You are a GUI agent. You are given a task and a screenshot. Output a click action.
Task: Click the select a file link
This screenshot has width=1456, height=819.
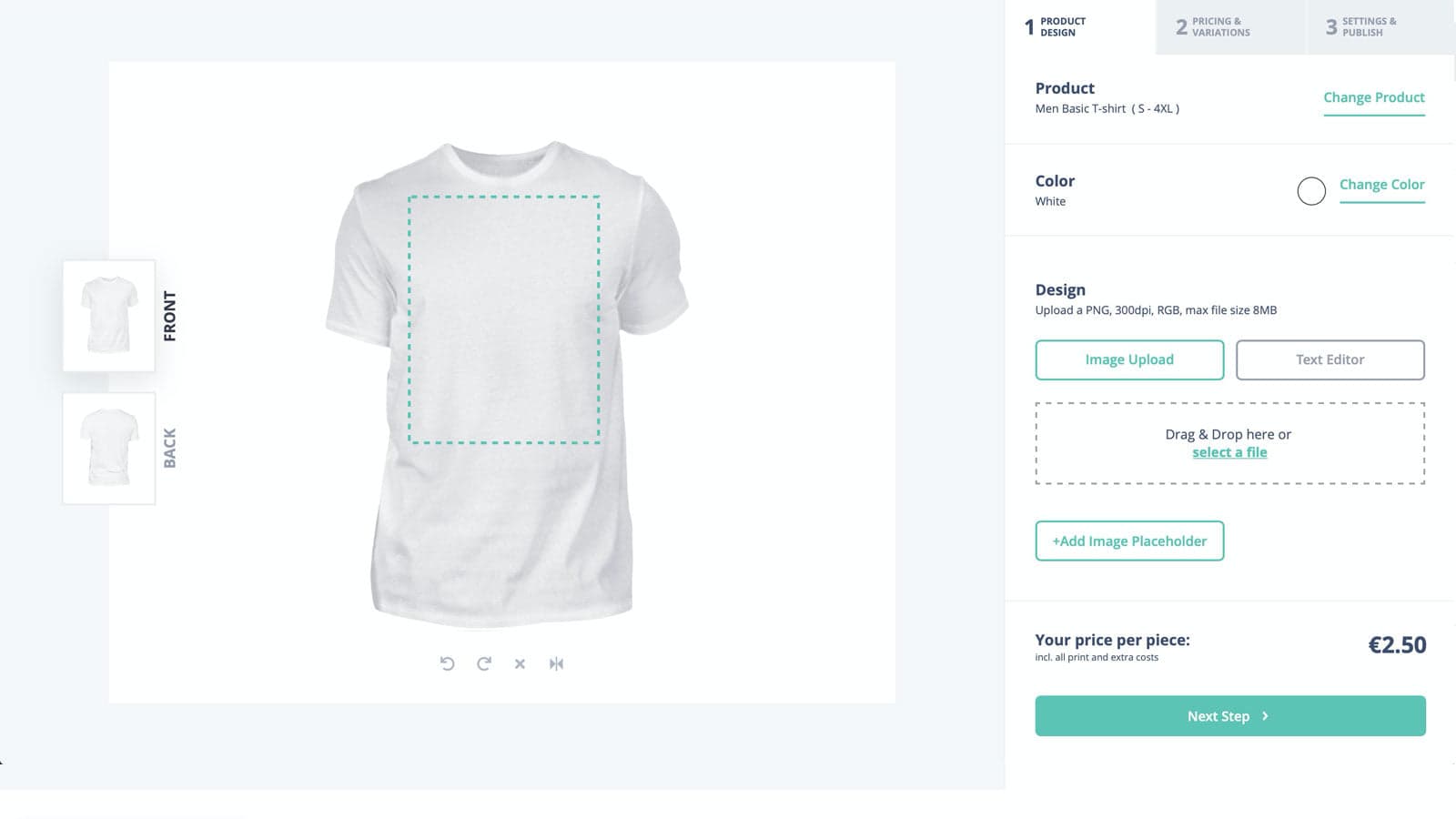tap(1229, 452)
